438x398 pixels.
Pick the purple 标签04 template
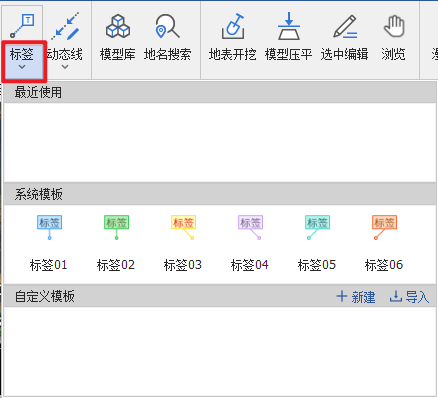(x=250, y=243)
